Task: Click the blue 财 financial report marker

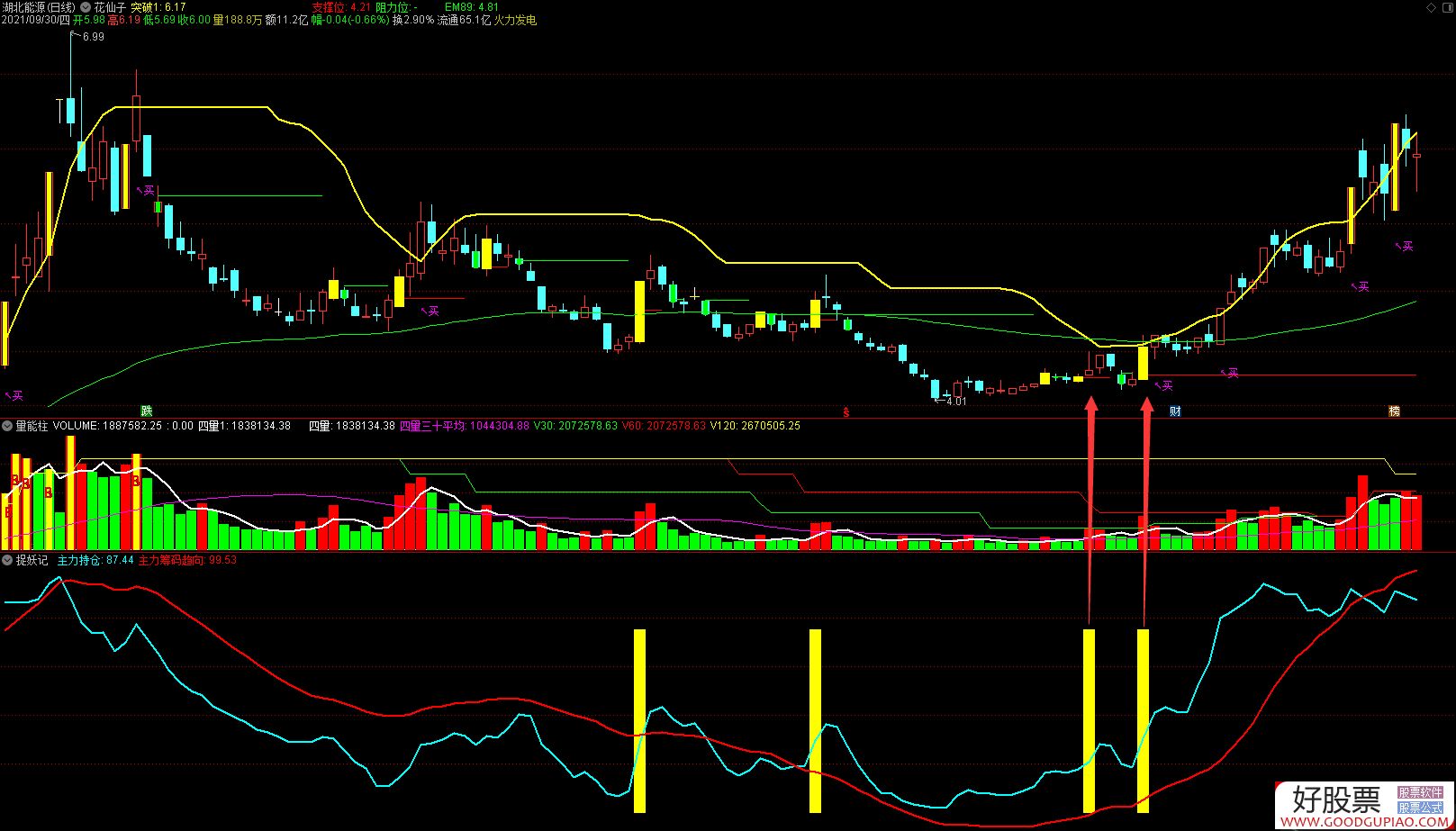Action: coord(1175,411)
